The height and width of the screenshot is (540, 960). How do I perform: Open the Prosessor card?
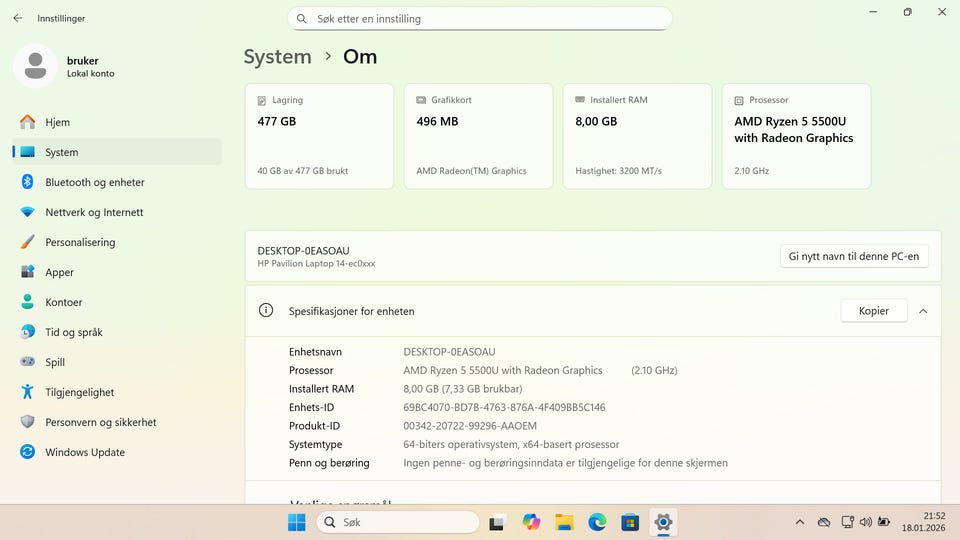[x=797, y=136]
